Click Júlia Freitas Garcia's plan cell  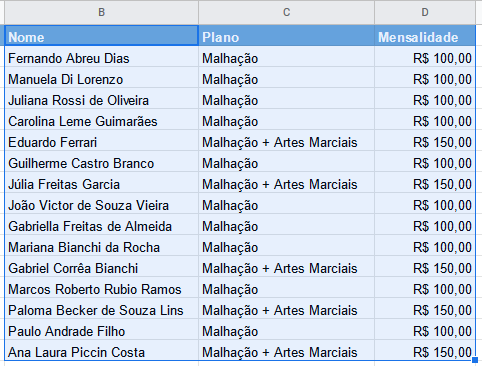tap(286, 183)
